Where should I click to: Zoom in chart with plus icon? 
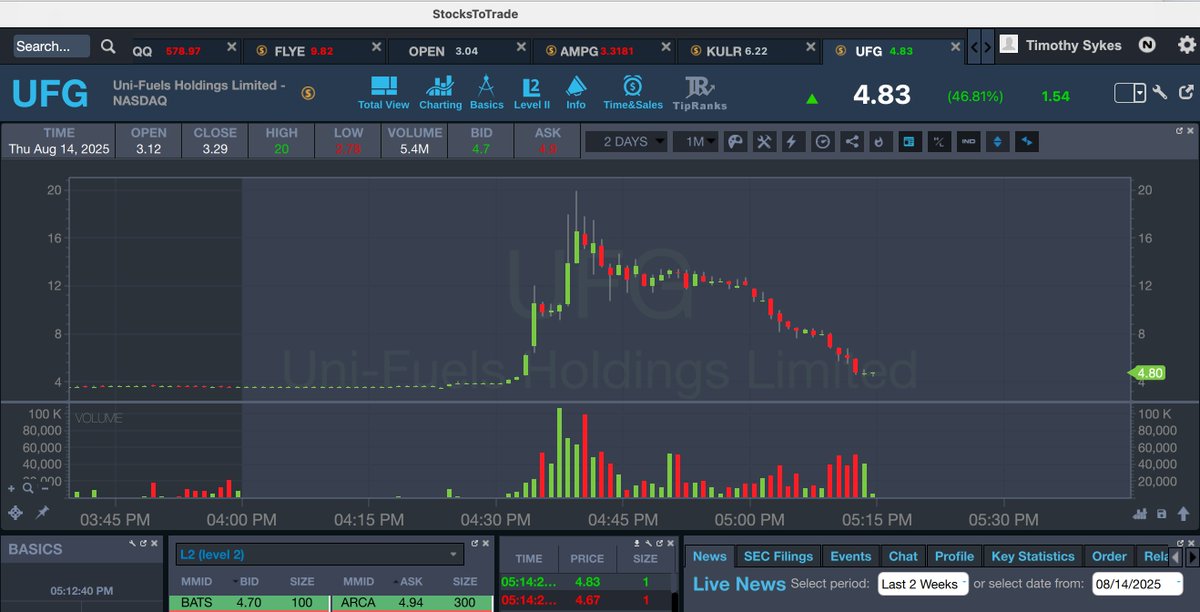12,489
